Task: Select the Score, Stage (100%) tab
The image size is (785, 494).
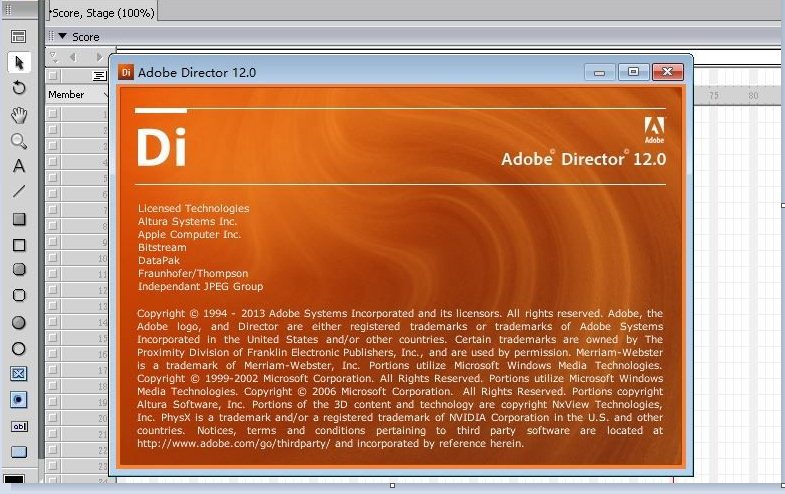Action: coord(102,13)
